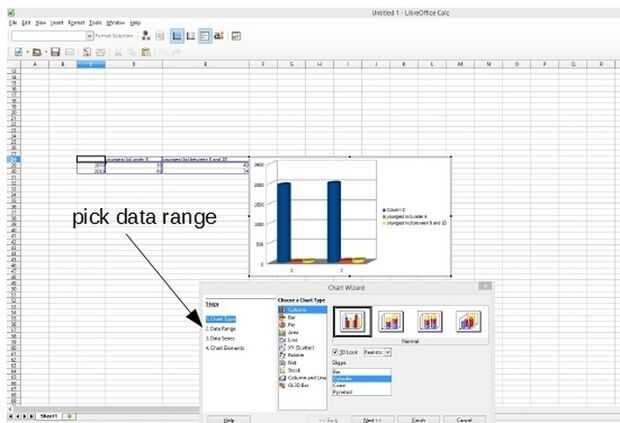Click the Print icon in standard toolbar
The image size is (620, 423).
[100, 52]
